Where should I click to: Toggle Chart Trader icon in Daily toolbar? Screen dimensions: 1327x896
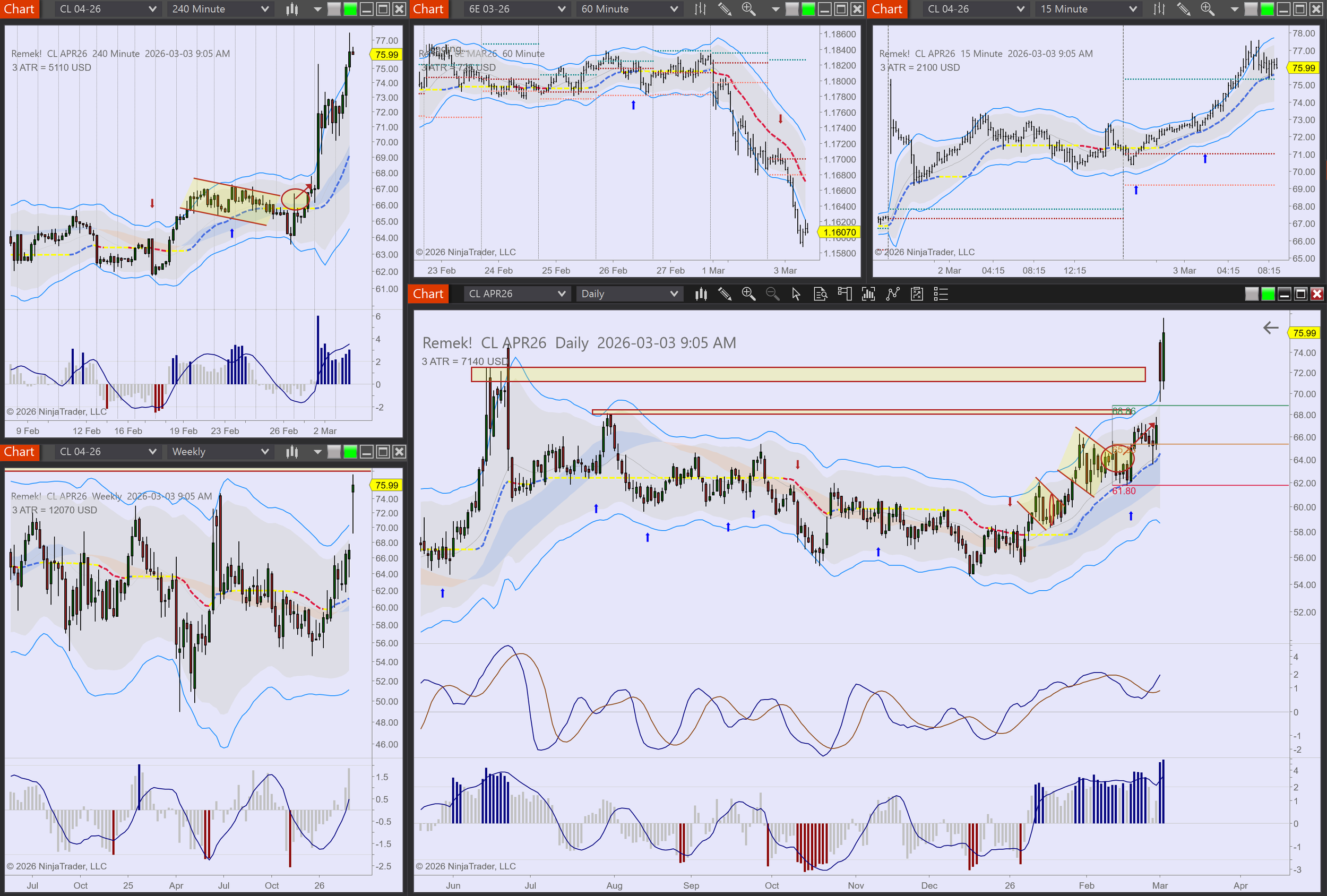844,294
